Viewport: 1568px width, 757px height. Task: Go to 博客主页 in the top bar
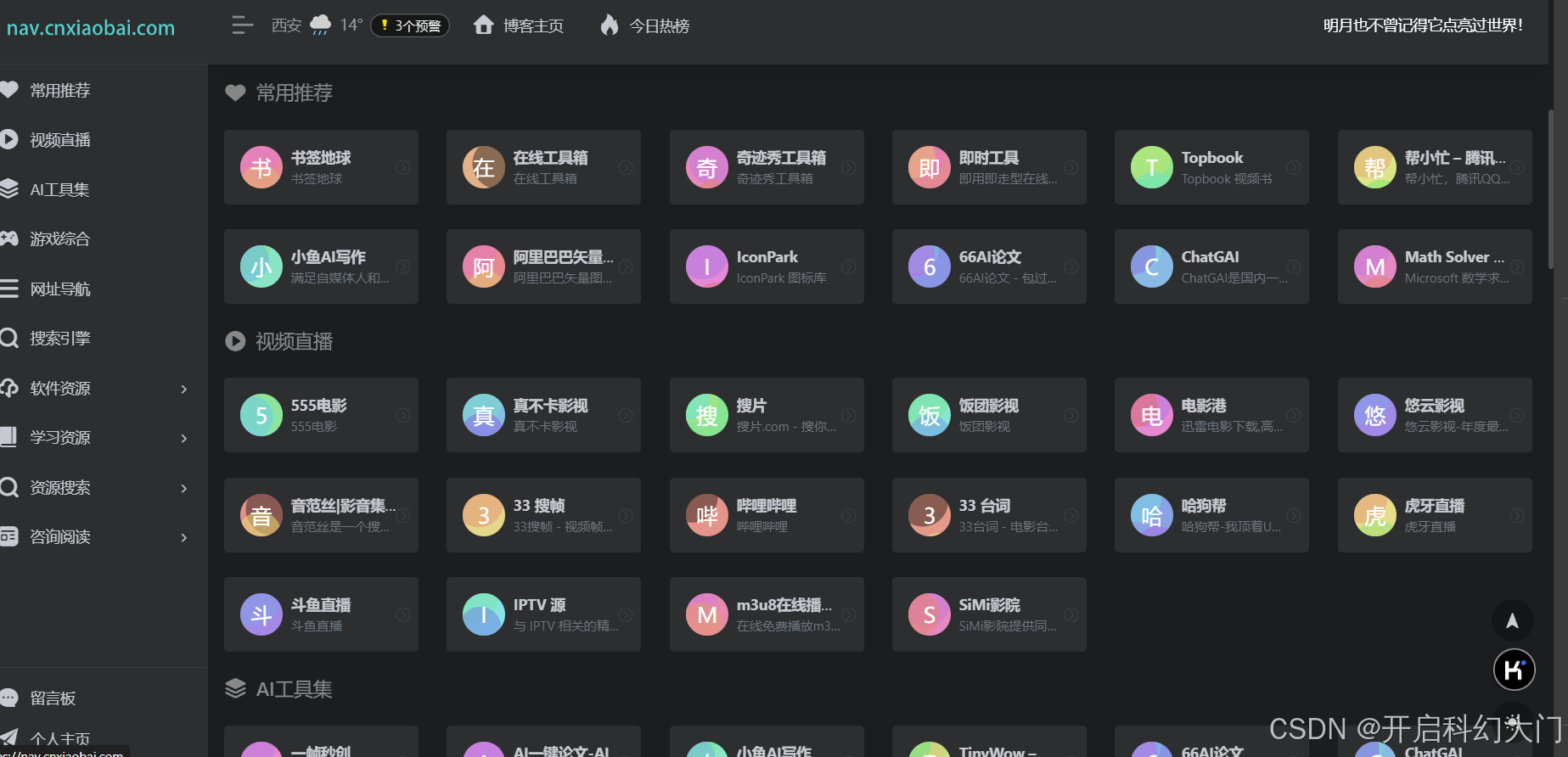[519, 25]
